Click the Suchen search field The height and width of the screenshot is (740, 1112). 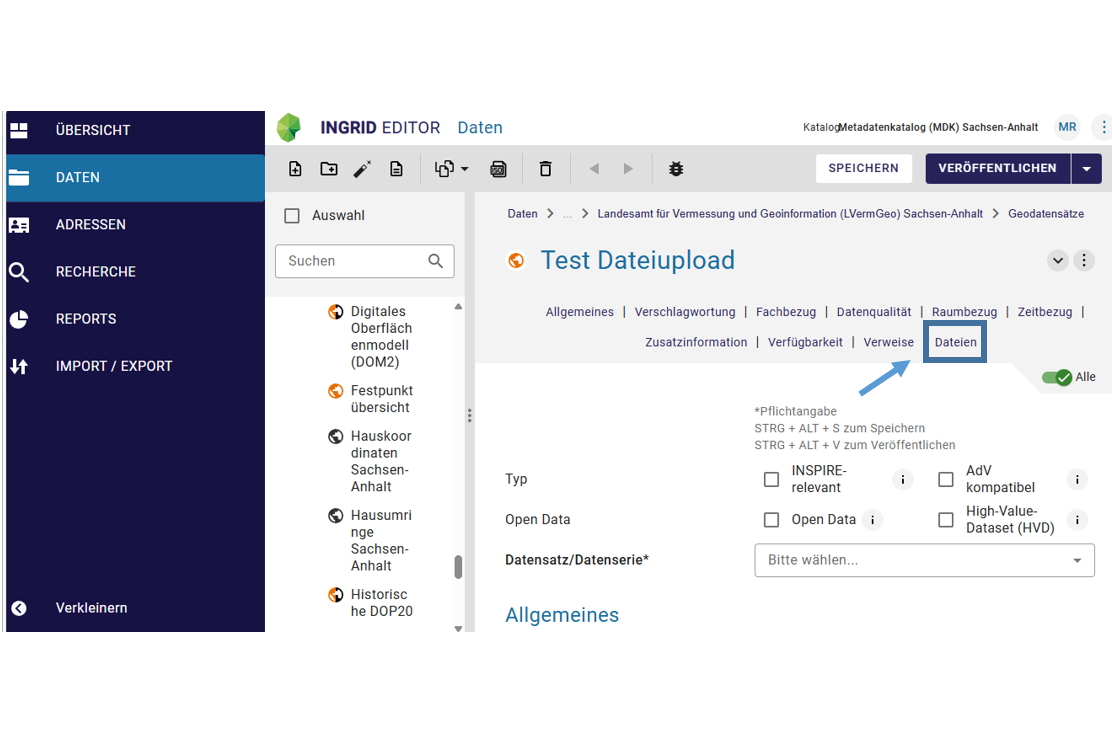coord(355,261)
